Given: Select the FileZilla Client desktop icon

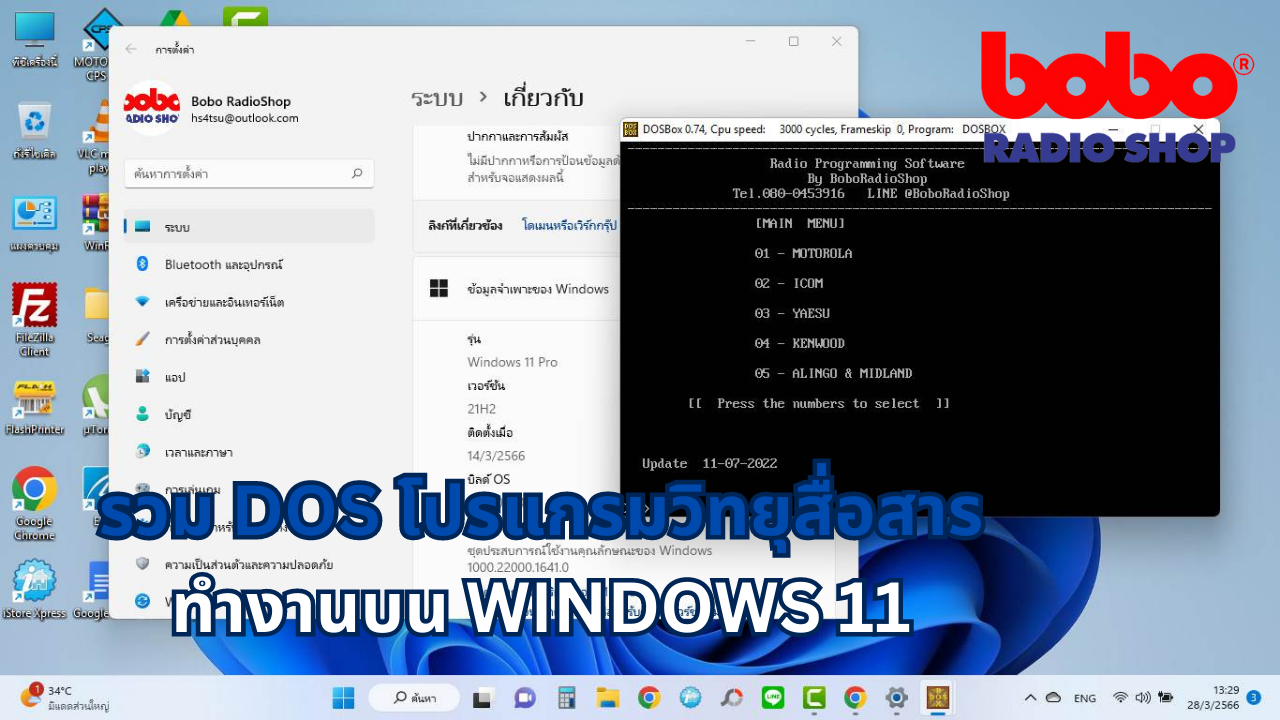Looking at the screenshot, I should 34,319.
